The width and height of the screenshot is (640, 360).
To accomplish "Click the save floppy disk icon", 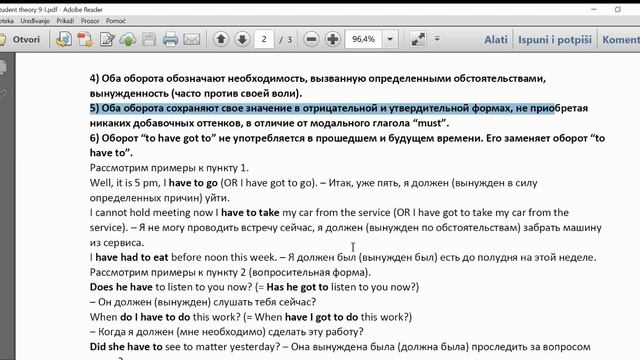I will [x=149, y=40].
